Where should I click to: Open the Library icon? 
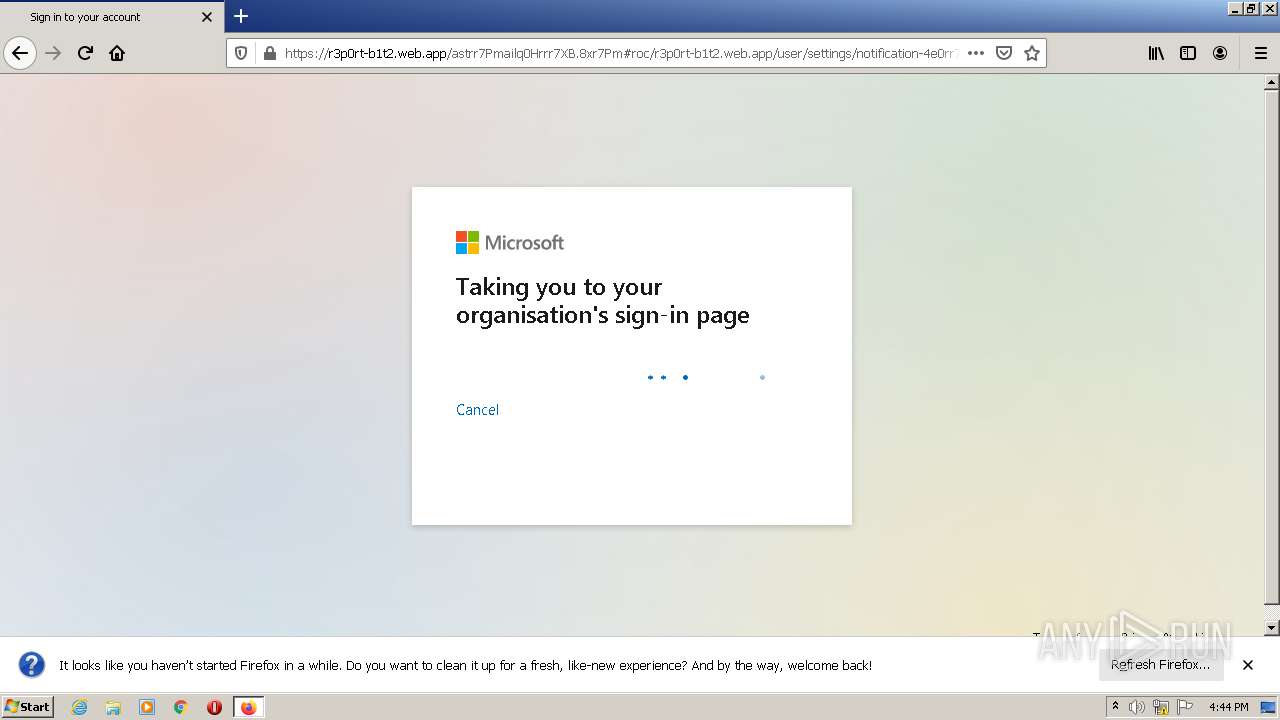(1156, 53)
